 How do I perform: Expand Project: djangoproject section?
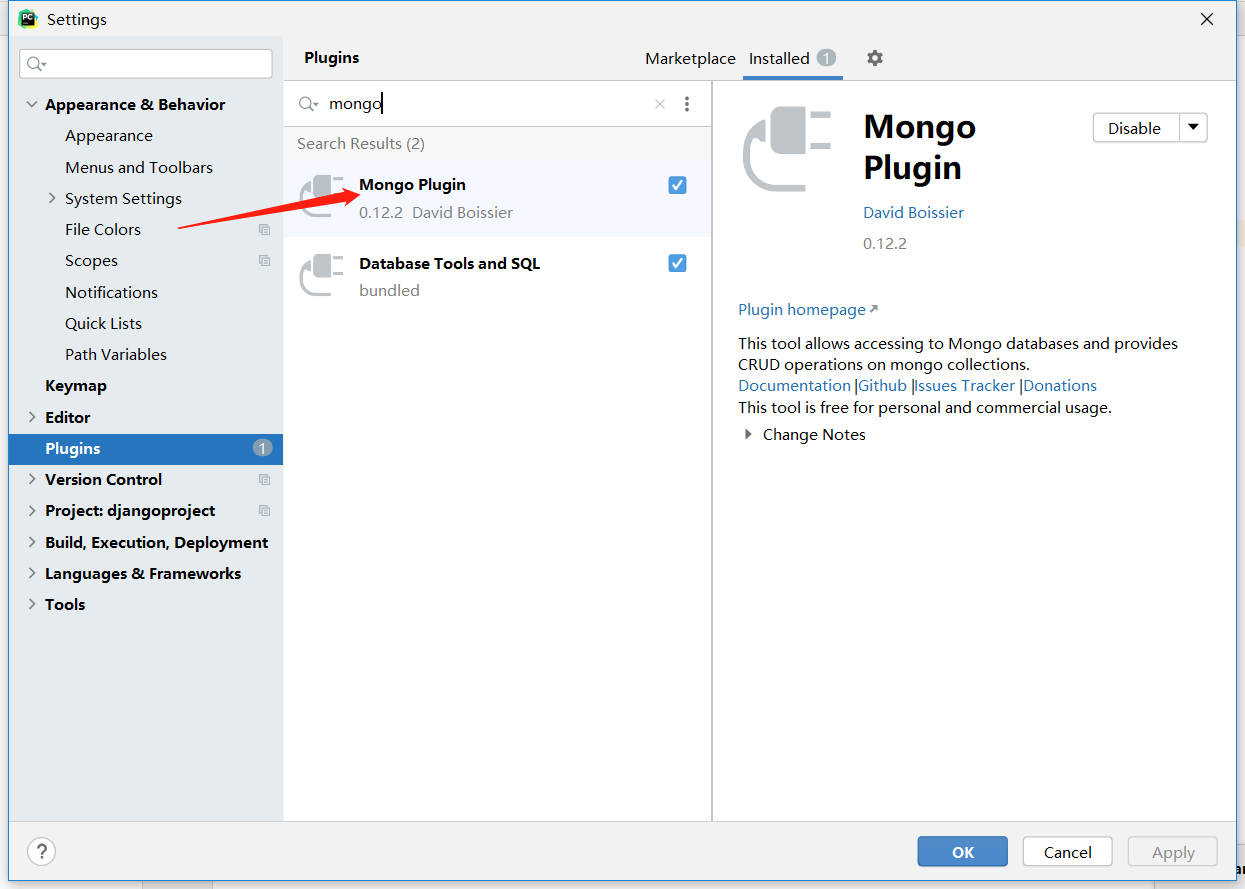[x=32, y=511]
